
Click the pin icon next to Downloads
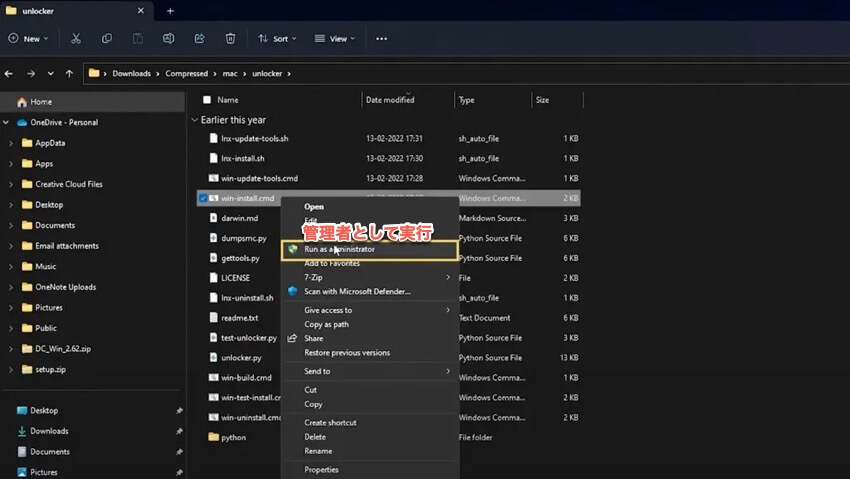pyautogui.click(x=179, y=431)
